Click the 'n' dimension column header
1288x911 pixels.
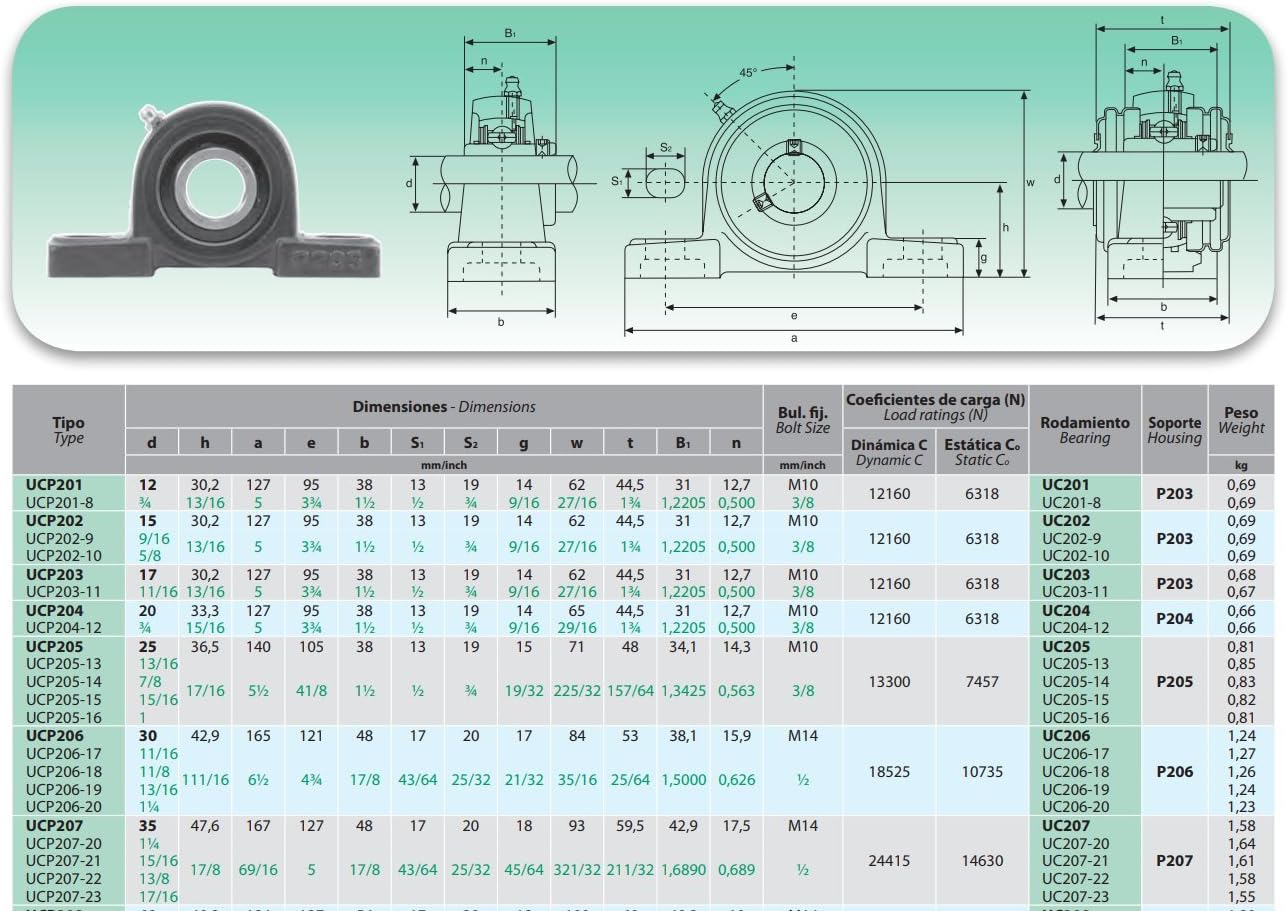736,443
